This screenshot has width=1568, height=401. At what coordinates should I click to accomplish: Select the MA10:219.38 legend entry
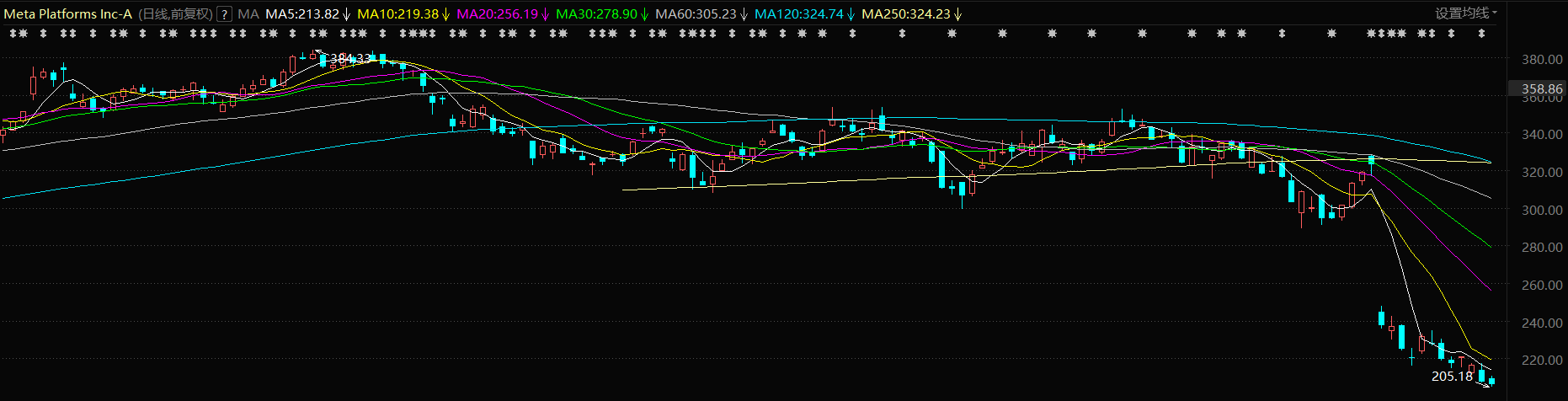[403, 13]
